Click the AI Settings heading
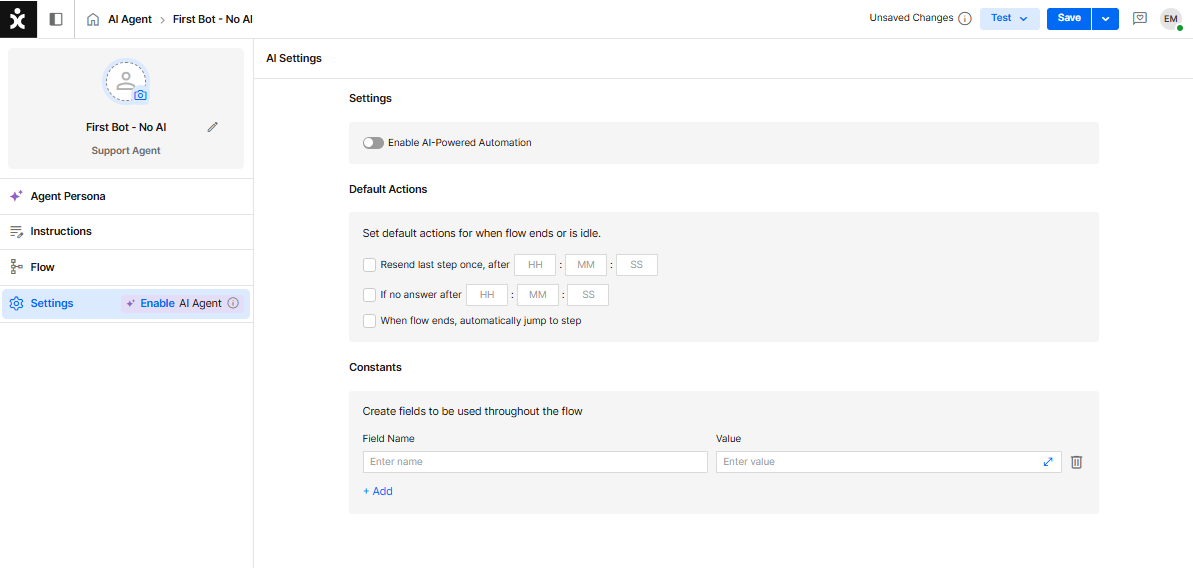Screen dimensions: 1193x568 [x=294, y=59]
